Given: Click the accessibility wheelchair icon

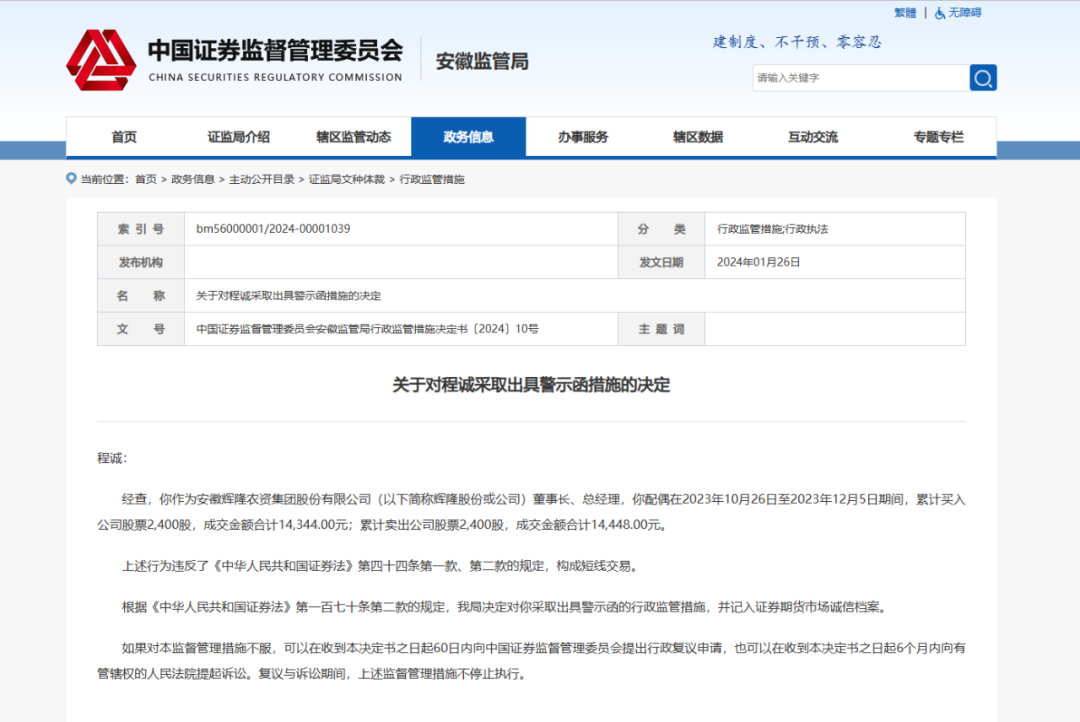Looking at the screenshot, I should pyautogui.click(x=939, y=13).
